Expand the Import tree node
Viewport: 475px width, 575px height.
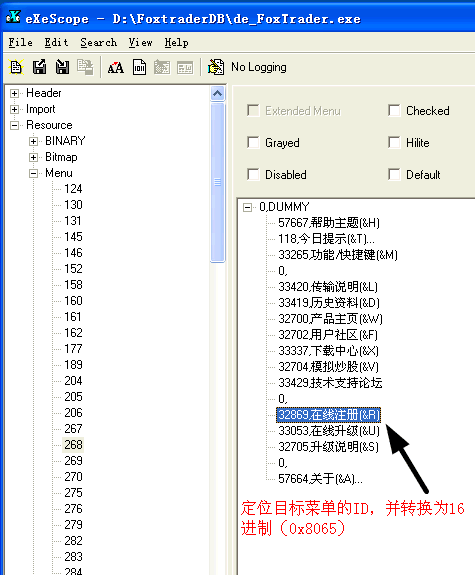(x=14, y=109)
